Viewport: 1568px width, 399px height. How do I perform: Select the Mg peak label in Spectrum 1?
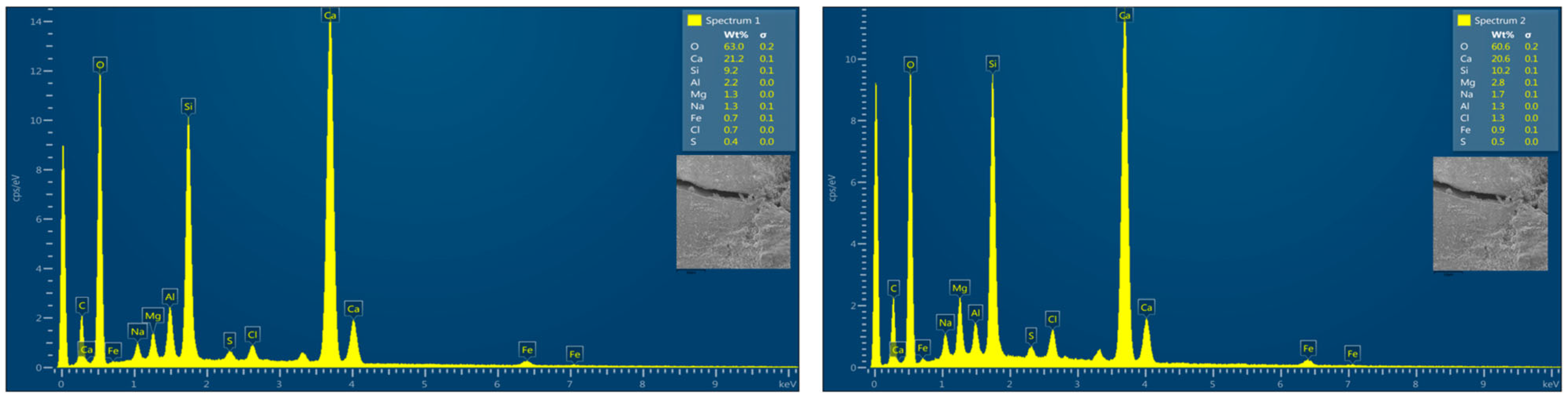tap(153, 315)
